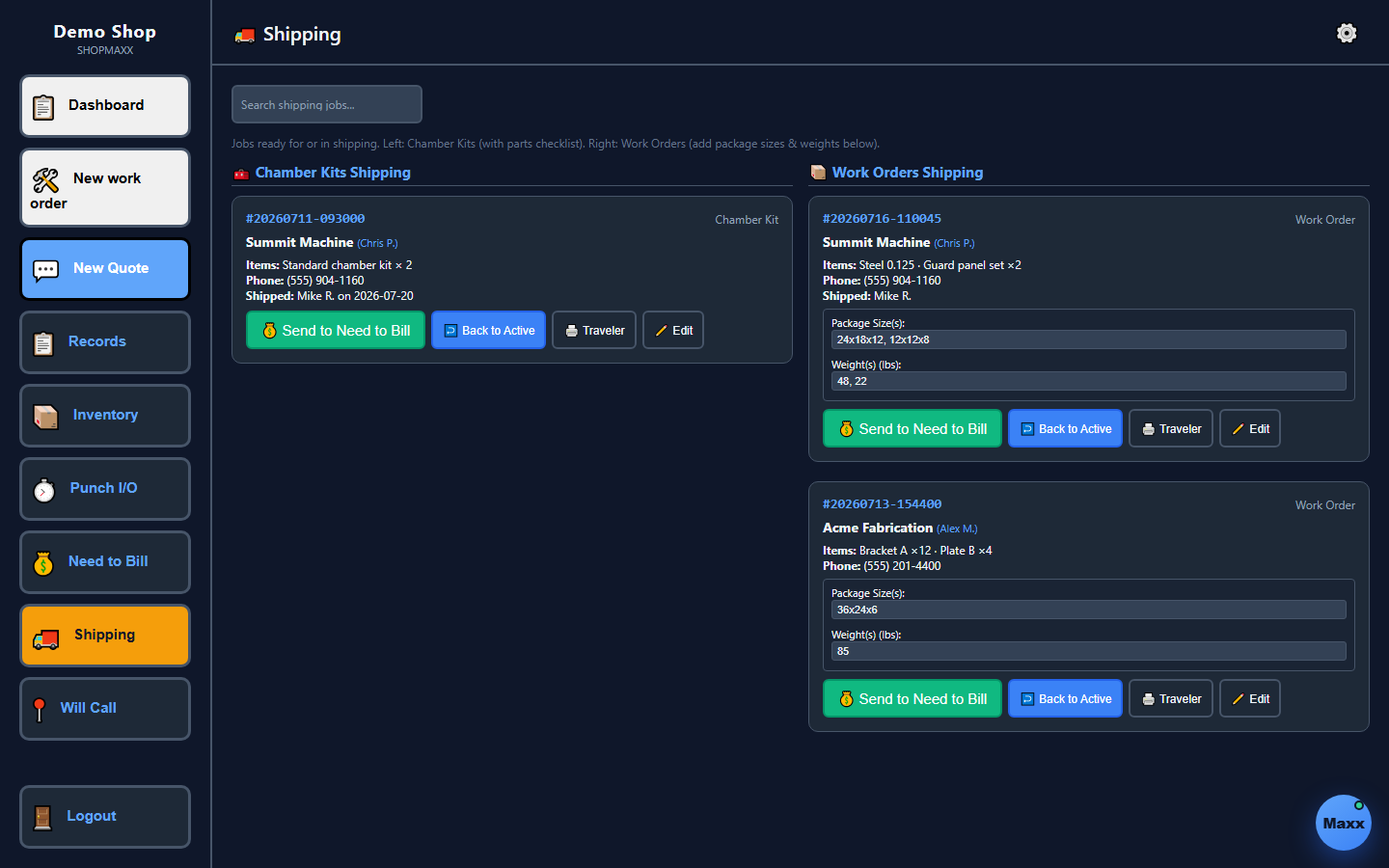Image resolution: width=1389 pixels, height=868 pixels.
Task: Open Will Call page
Action: [105, 709]
